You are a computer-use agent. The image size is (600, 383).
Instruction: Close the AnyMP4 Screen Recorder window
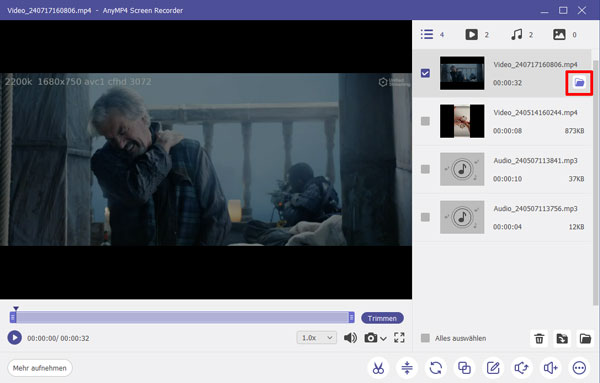tap(582, 10)
